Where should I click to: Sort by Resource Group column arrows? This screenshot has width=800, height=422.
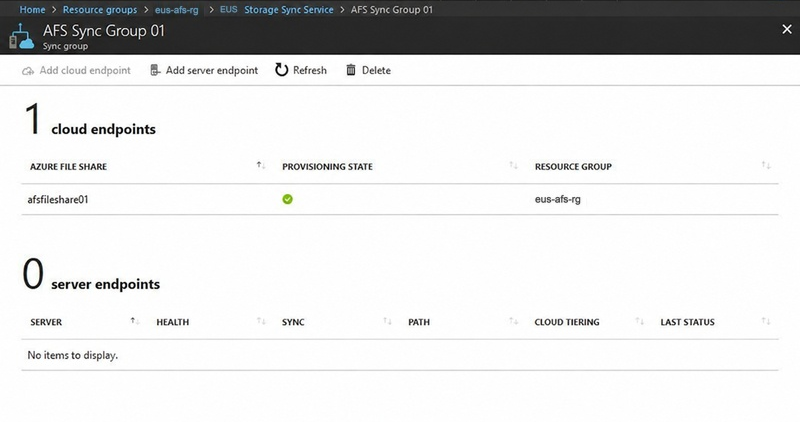click(x=766, y=165)
